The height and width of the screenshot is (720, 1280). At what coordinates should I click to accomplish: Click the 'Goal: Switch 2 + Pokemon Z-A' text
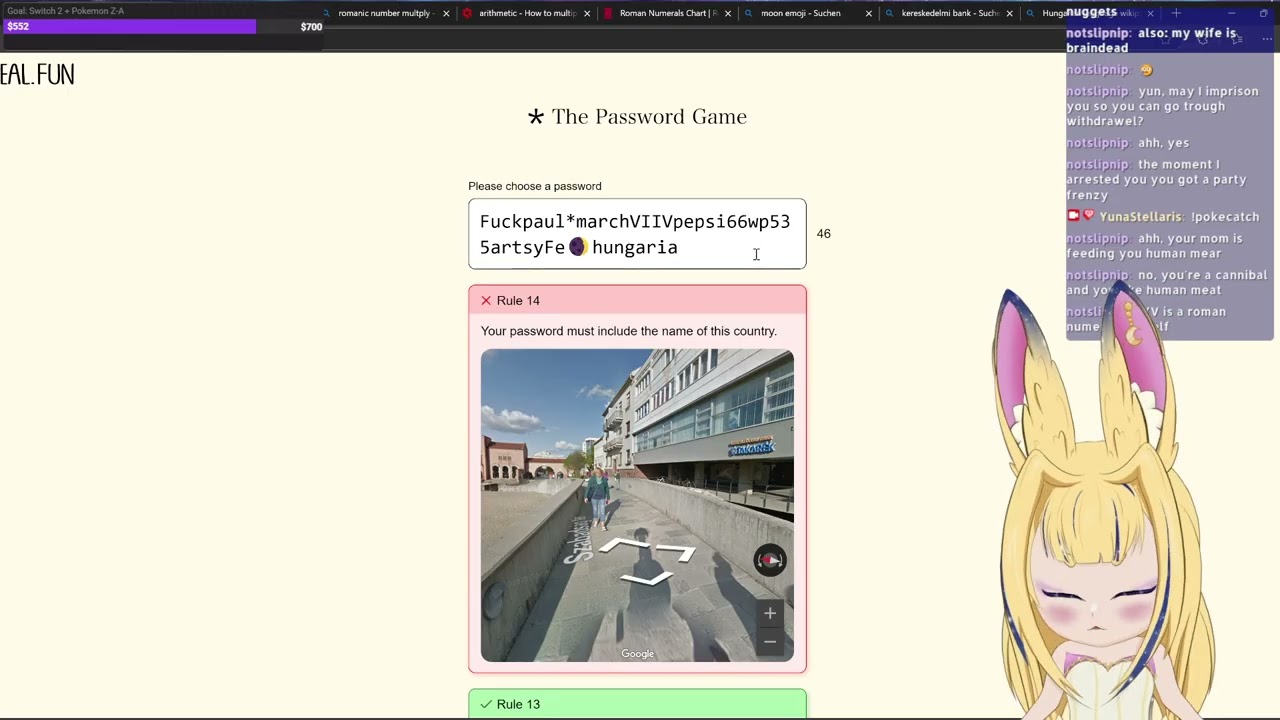[66, 11]
